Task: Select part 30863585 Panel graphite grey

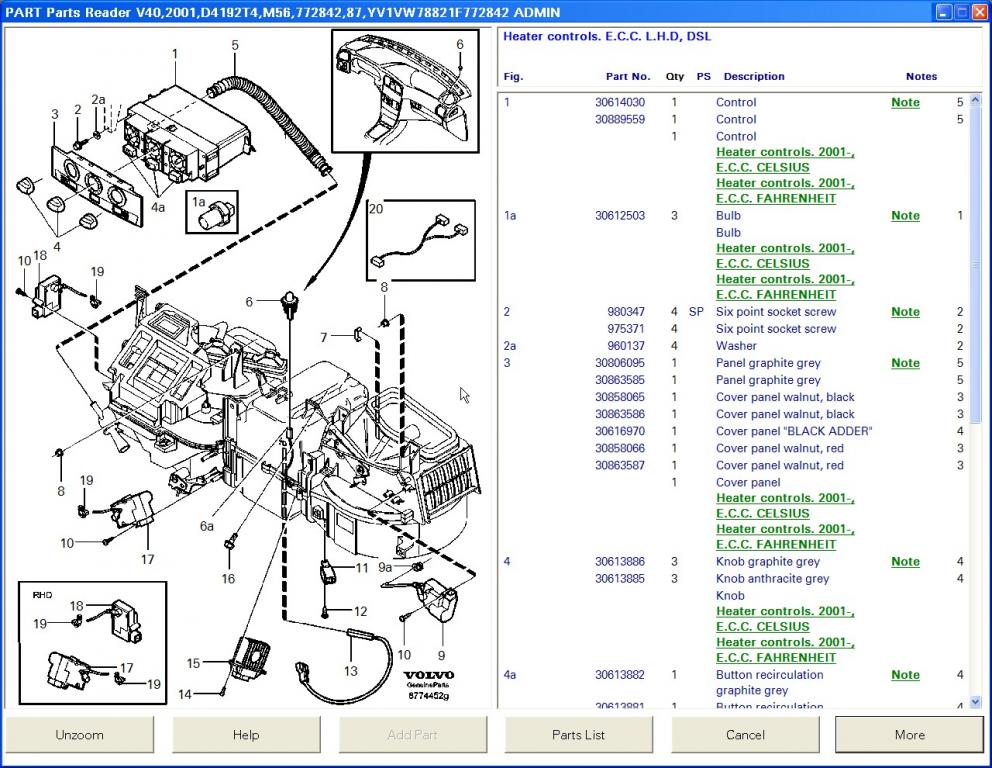Action: 734,380
